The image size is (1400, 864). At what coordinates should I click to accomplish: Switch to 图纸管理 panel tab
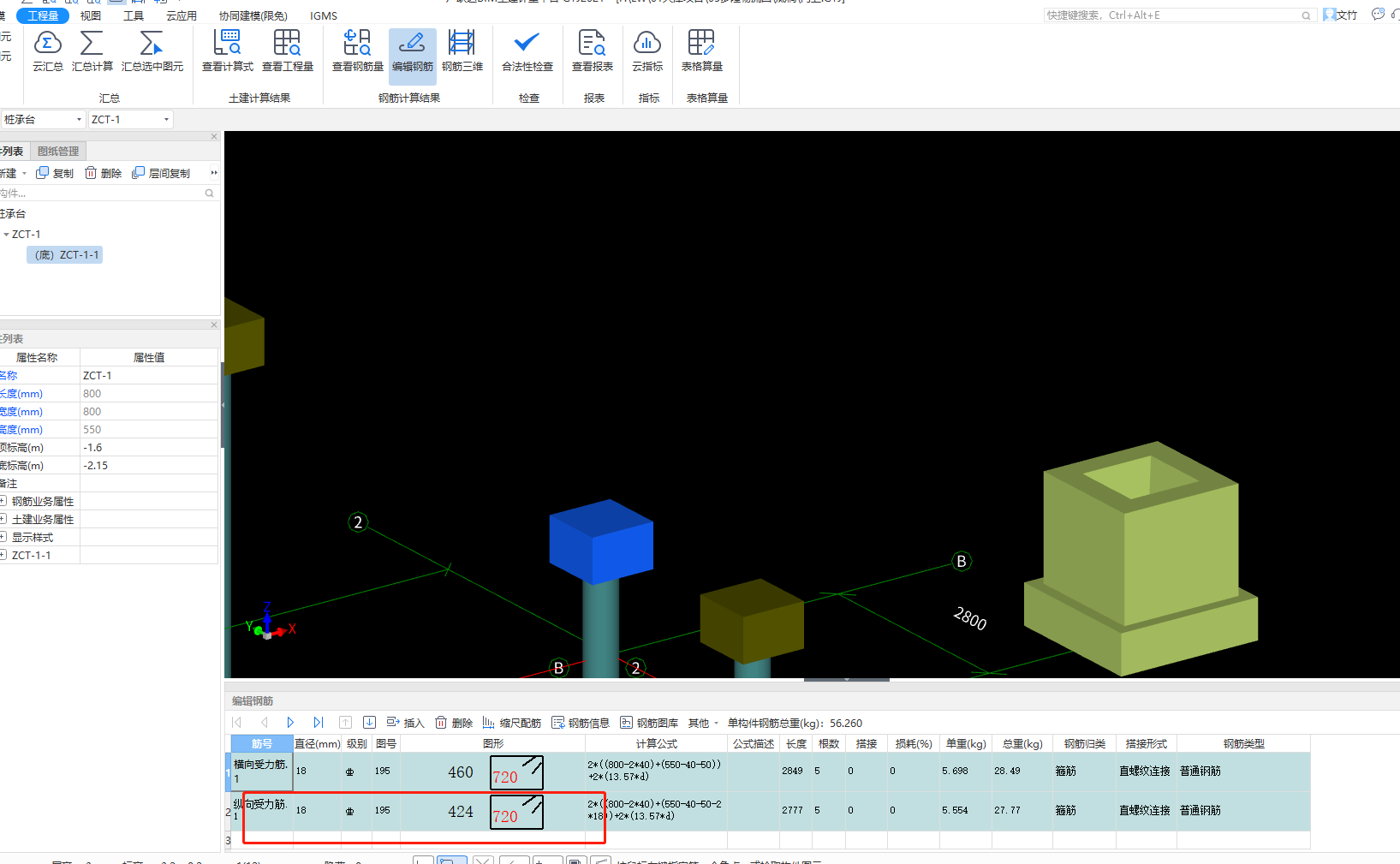tap(58, 152)
